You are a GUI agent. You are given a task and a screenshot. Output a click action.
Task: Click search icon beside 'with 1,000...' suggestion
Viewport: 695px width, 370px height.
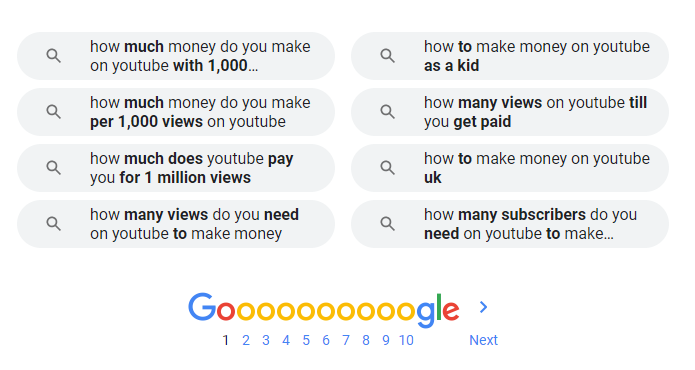(x=54, y=56)
